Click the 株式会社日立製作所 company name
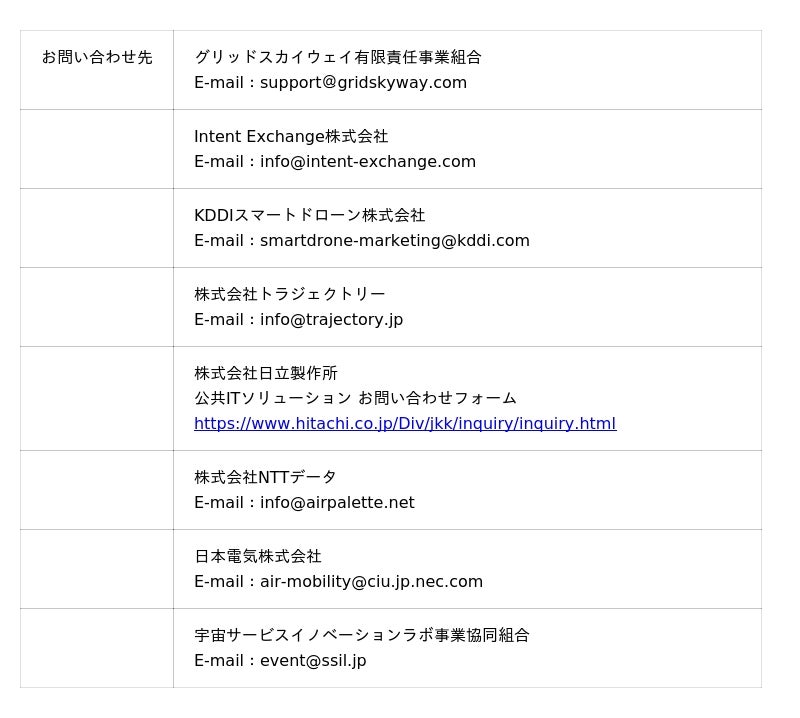 (266, 373)
